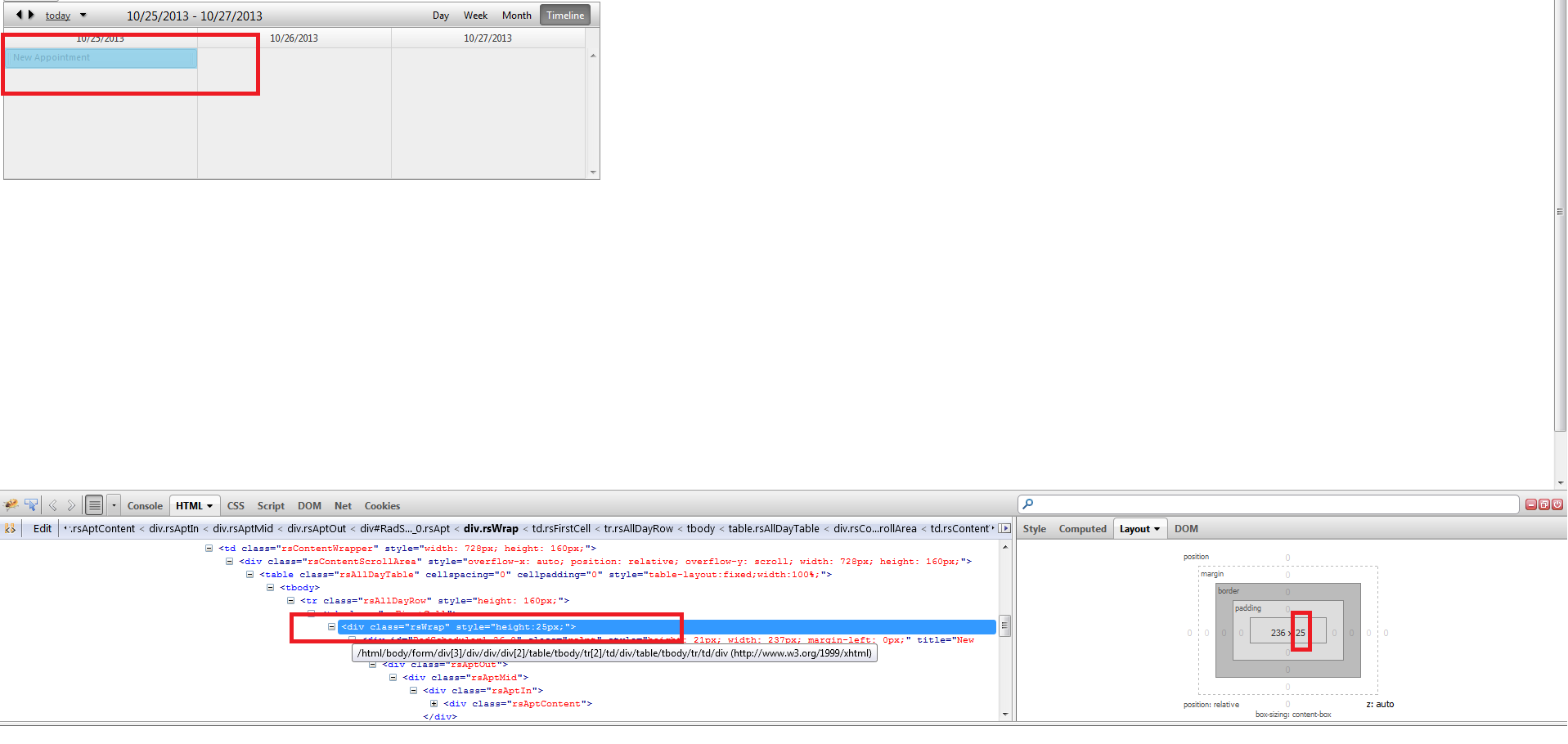Select tr.rsAllDayRow in breadcrumb path
This screenshot has width=1568, height=744.
click(x=639, y=529)
